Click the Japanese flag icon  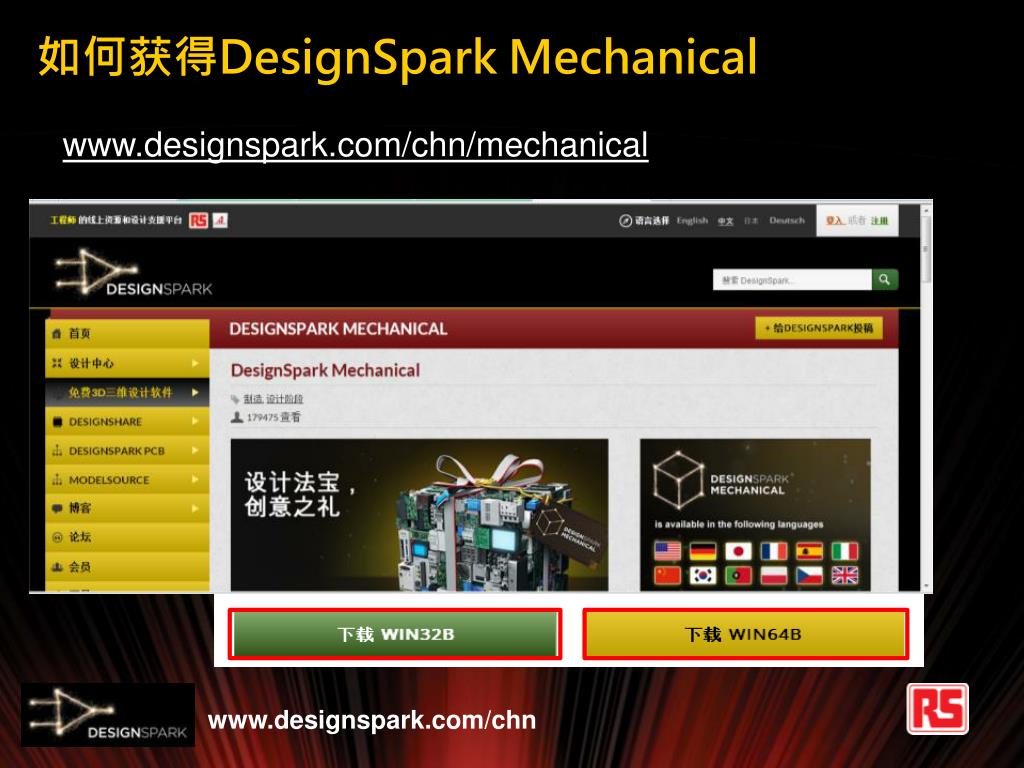(x=739, y=552)
